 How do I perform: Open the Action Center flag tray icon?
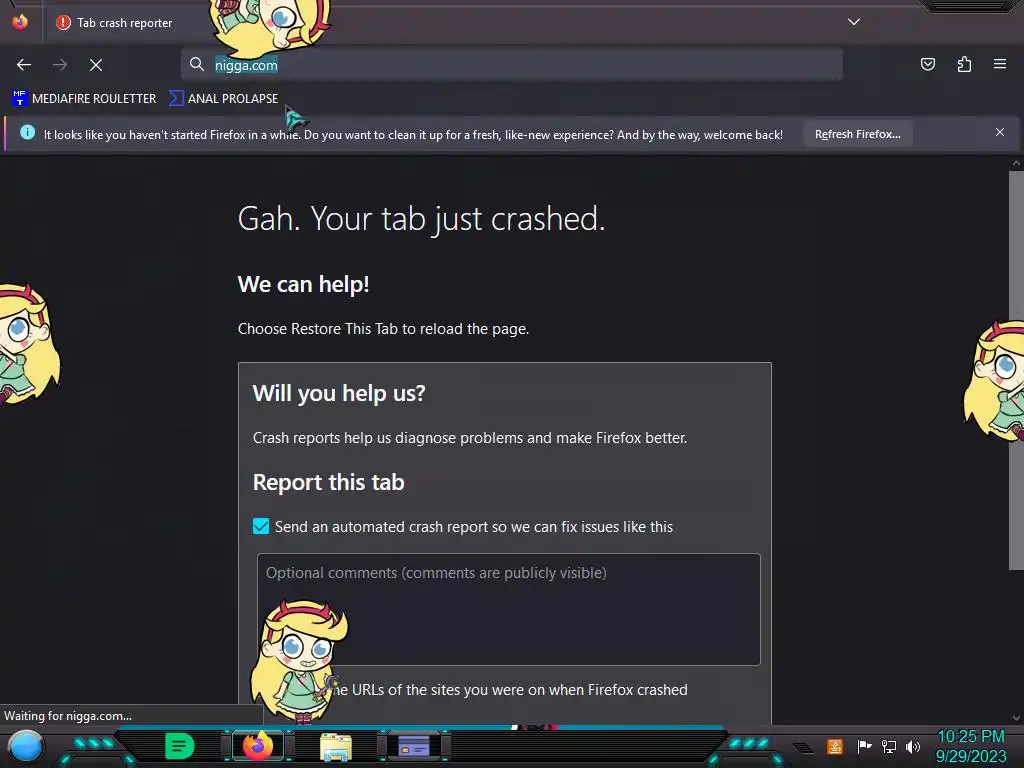pyautogui.click(x=864, y=746)
